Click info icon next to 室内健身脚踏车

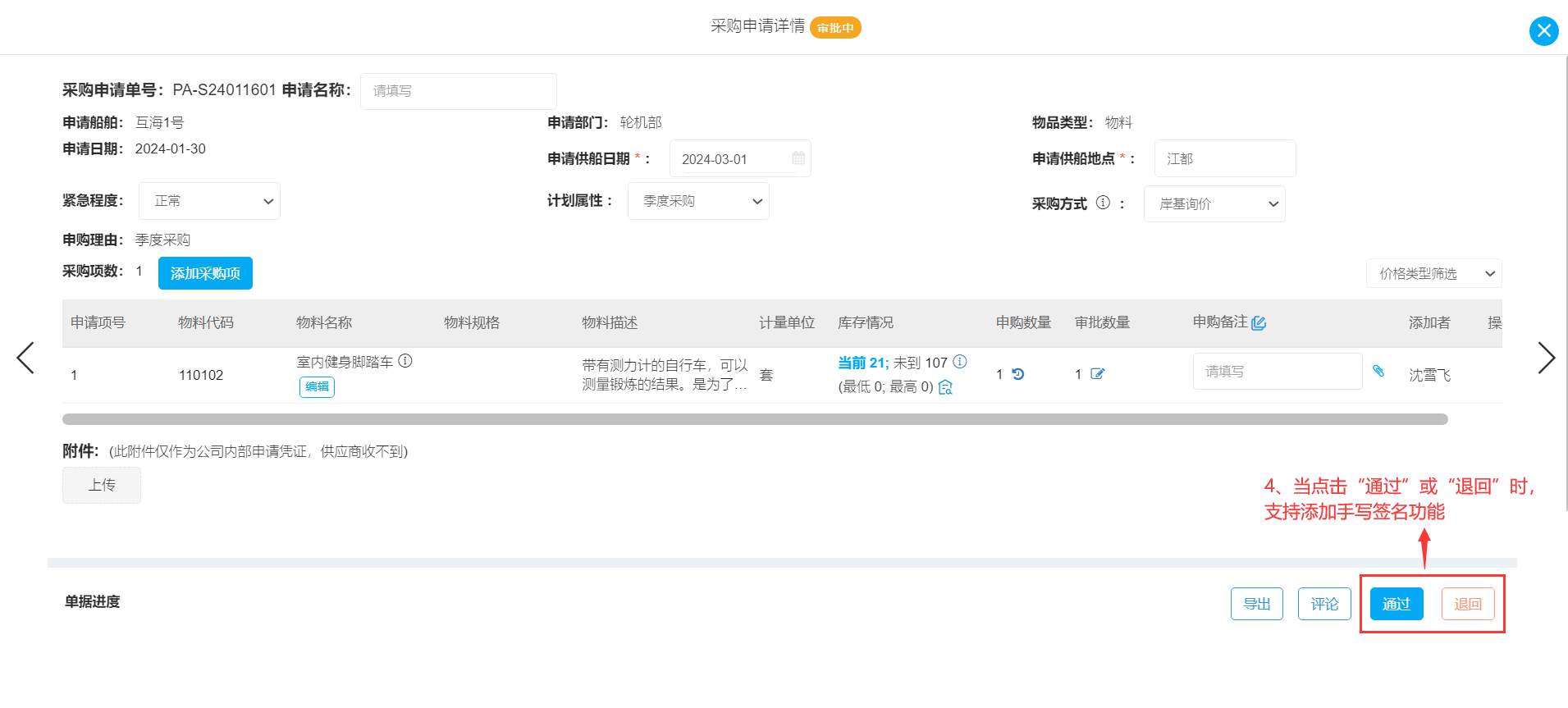pos(405,361)
